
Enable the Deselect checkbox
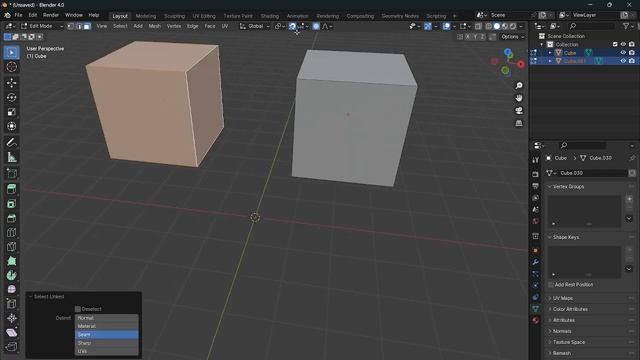click(x=78, y=309)
